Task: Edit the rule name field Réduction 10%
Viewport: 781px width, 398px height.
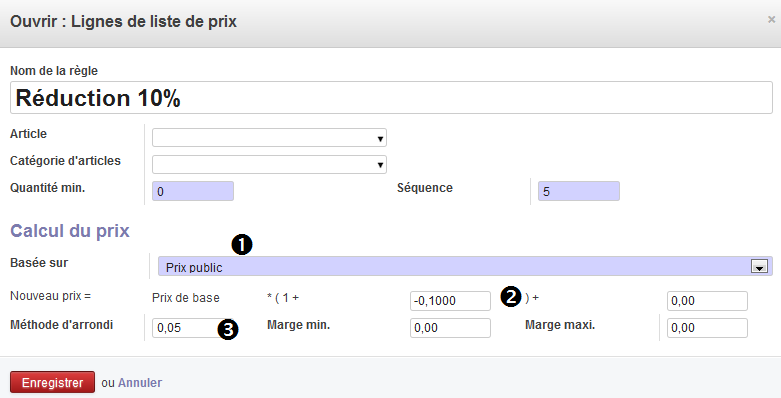Action: 391,98
